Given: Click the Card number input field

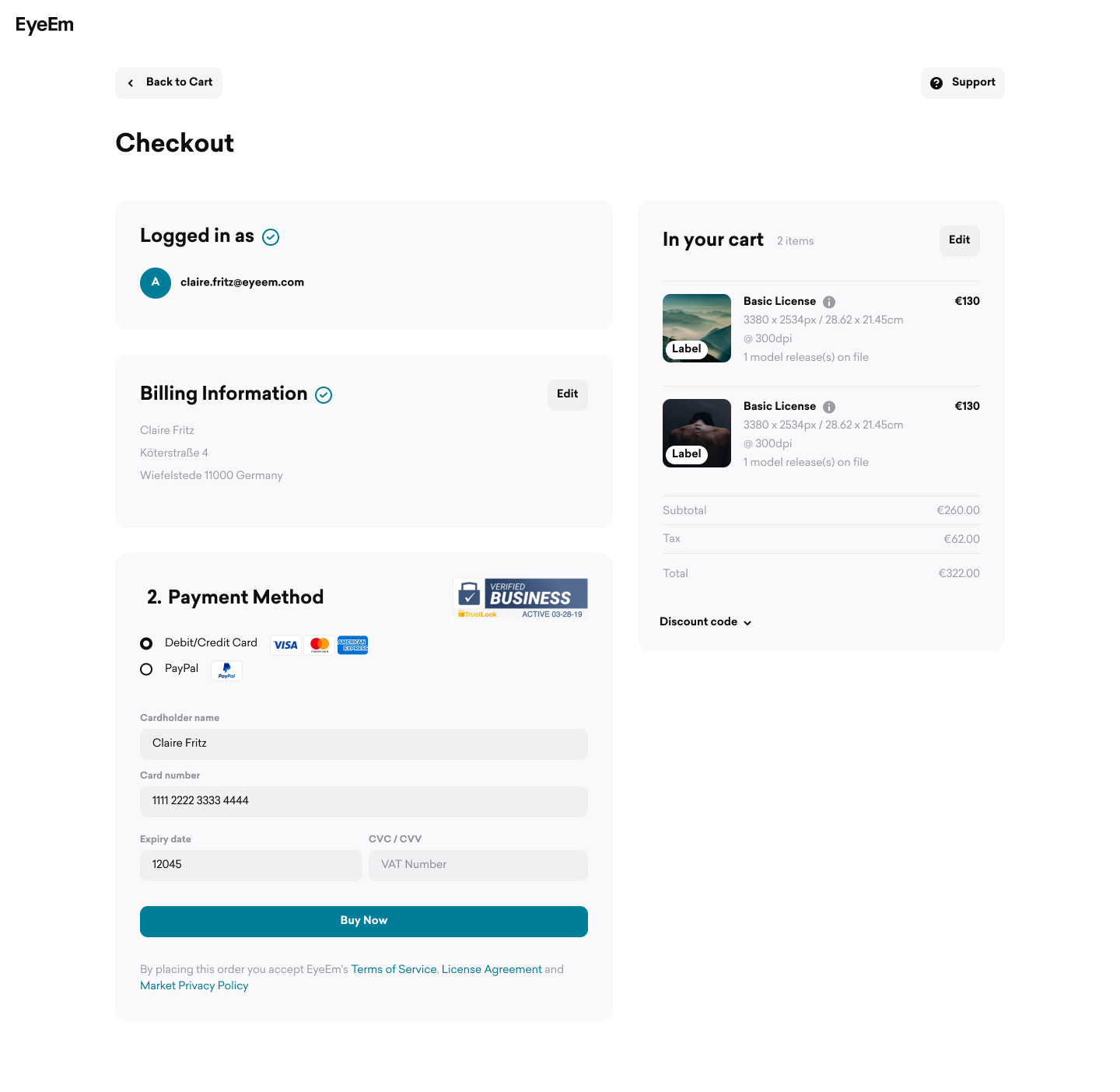Looking at the screenshot, I should click(364, 802).
